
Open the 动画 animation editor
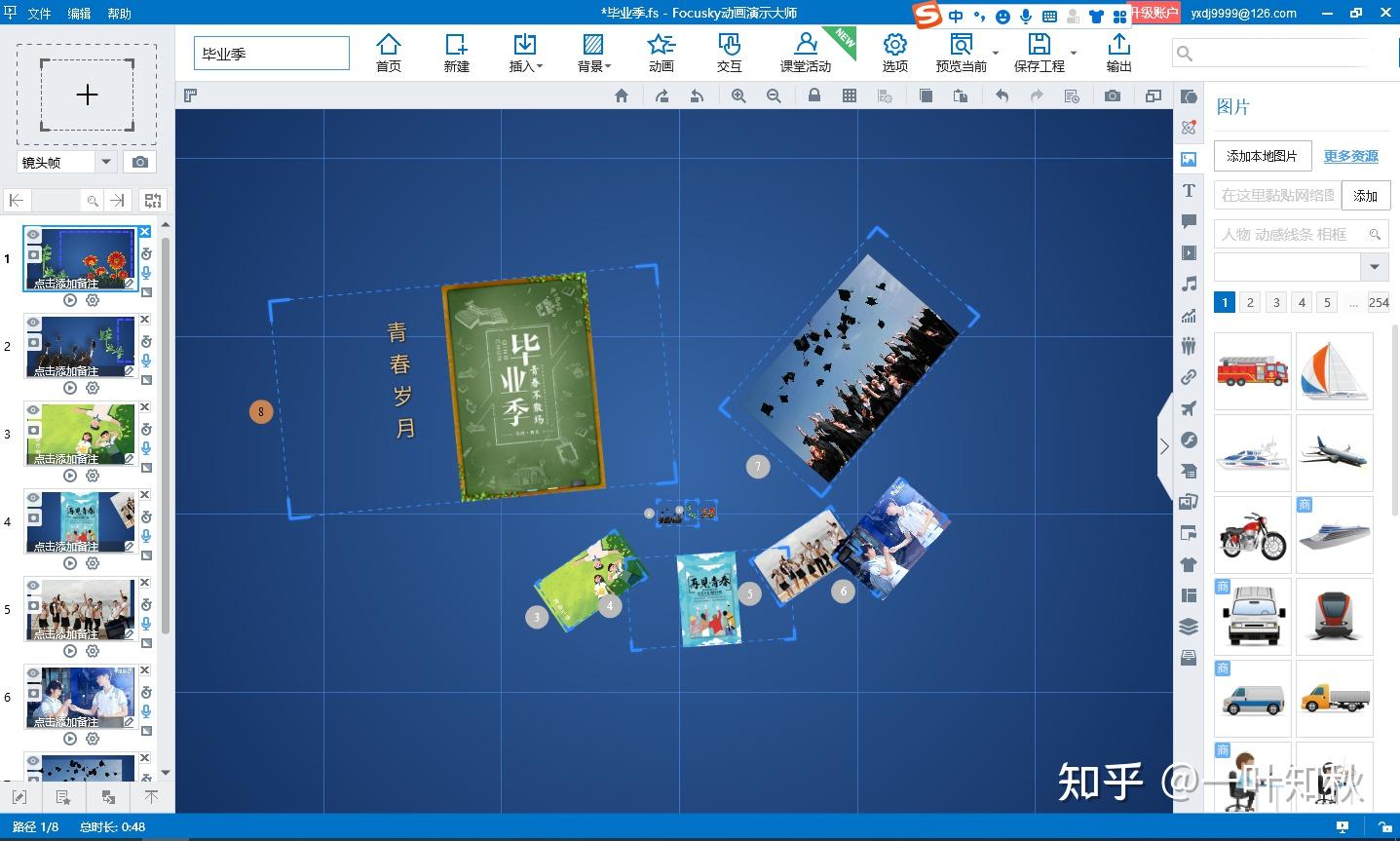(x=662, y=52)
